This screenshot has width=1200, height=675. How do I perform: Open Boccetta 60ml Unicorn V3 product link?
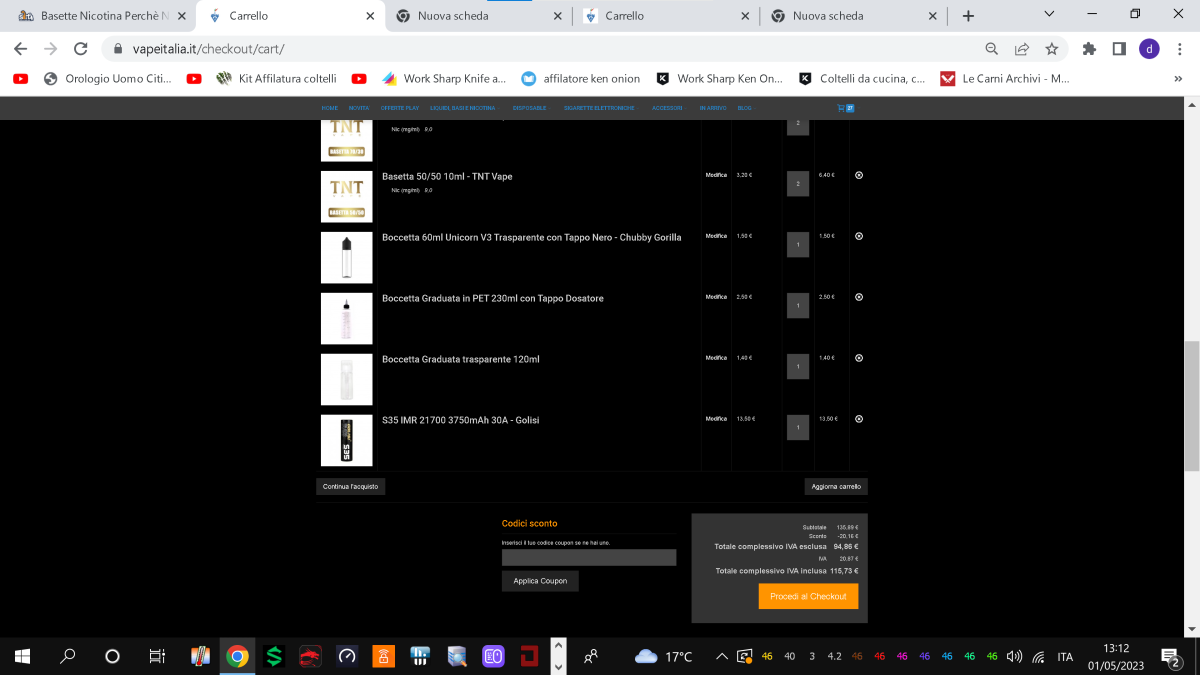(531, 238)
